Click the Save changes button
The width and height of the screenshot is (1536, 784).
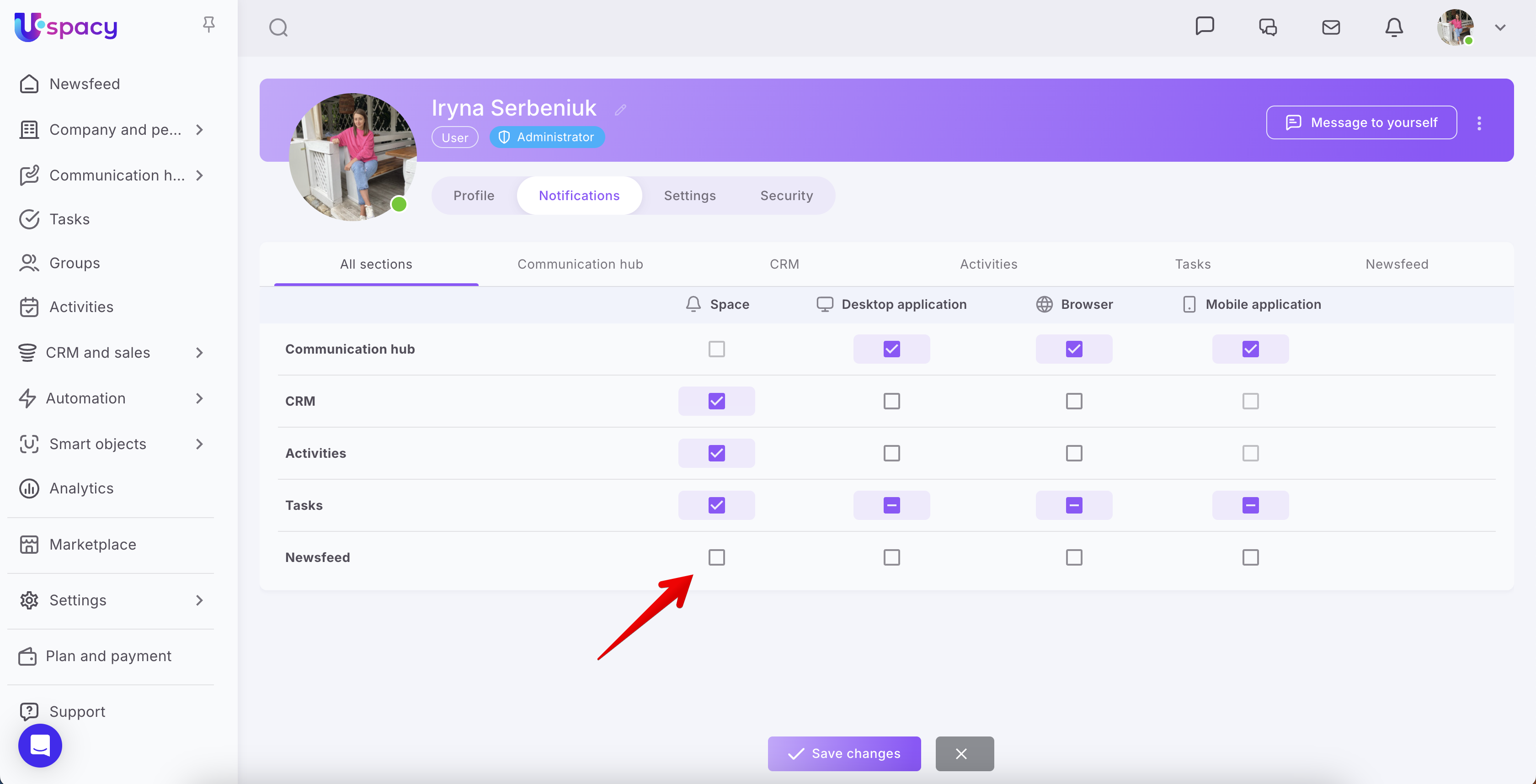tap(844, 753)
